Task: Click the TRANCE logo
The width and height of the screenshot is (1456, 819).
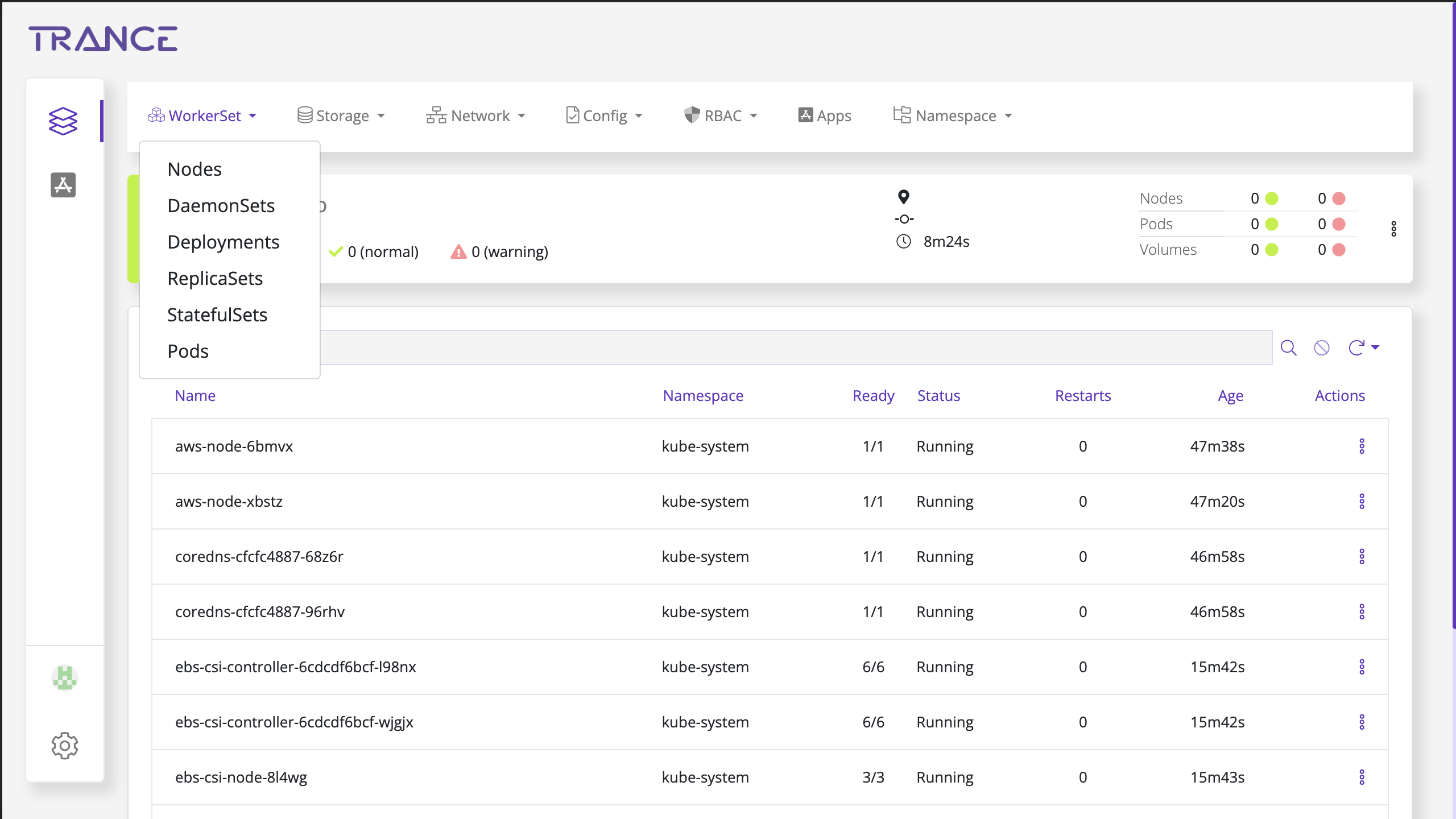Action: click(x=103, y=39)
